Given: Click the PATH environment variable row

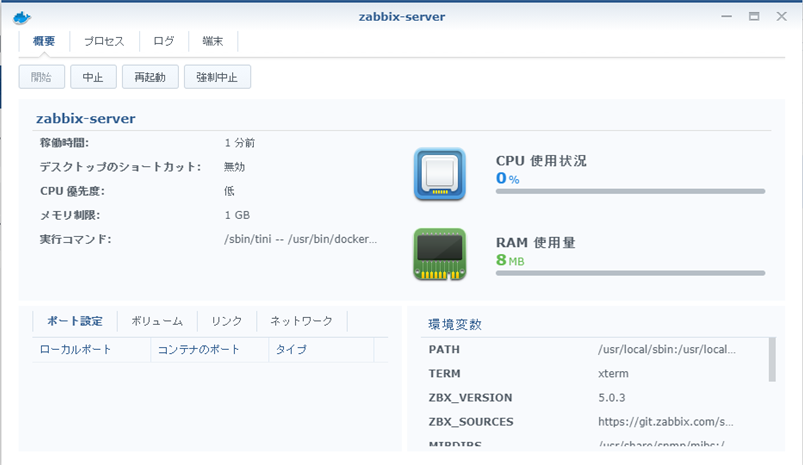Looking at the screenshot, I should tap(594, 350).
